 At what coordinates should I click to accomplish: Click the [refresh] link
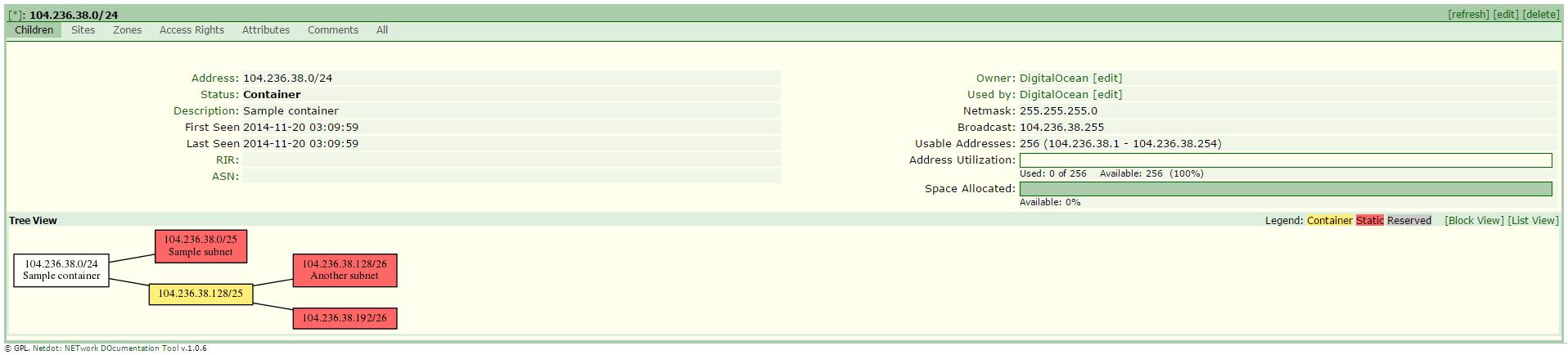click(x=1468, y=15)
